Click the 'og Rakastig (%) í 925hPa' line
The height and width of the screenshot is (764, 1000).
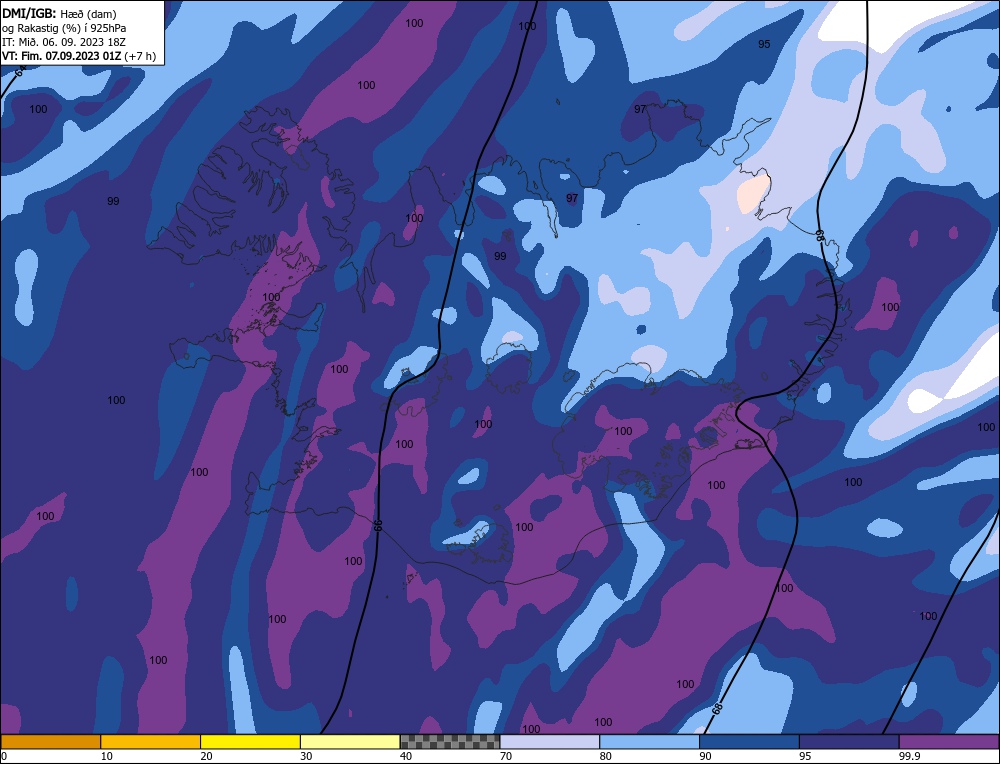[x=64, y=28]
